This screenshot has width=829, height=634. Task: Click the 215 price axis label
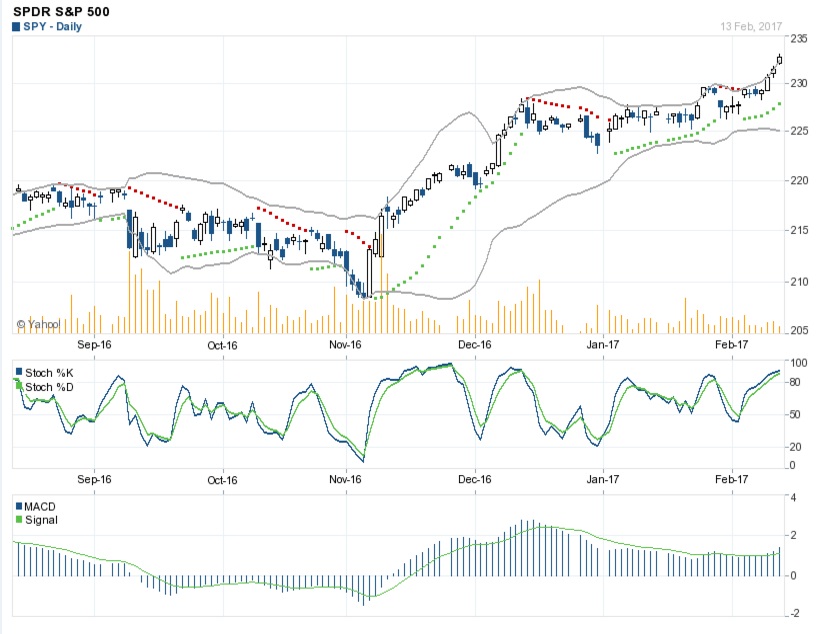tap(799, 230)
